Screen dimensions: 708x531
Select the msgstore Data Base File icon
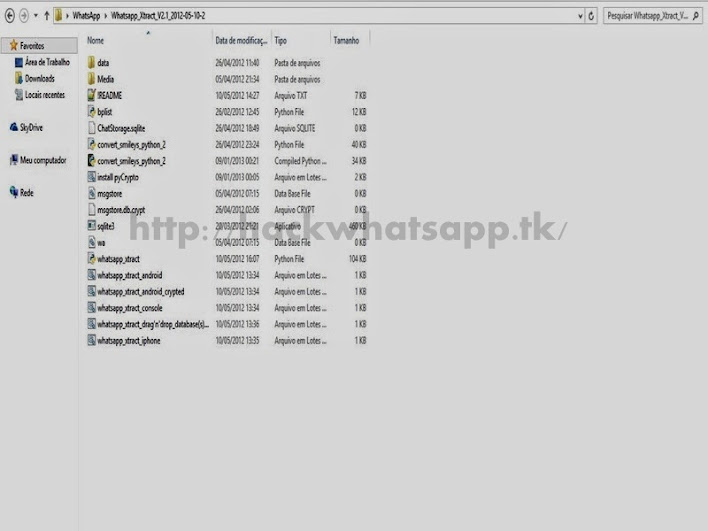point(91,193)
